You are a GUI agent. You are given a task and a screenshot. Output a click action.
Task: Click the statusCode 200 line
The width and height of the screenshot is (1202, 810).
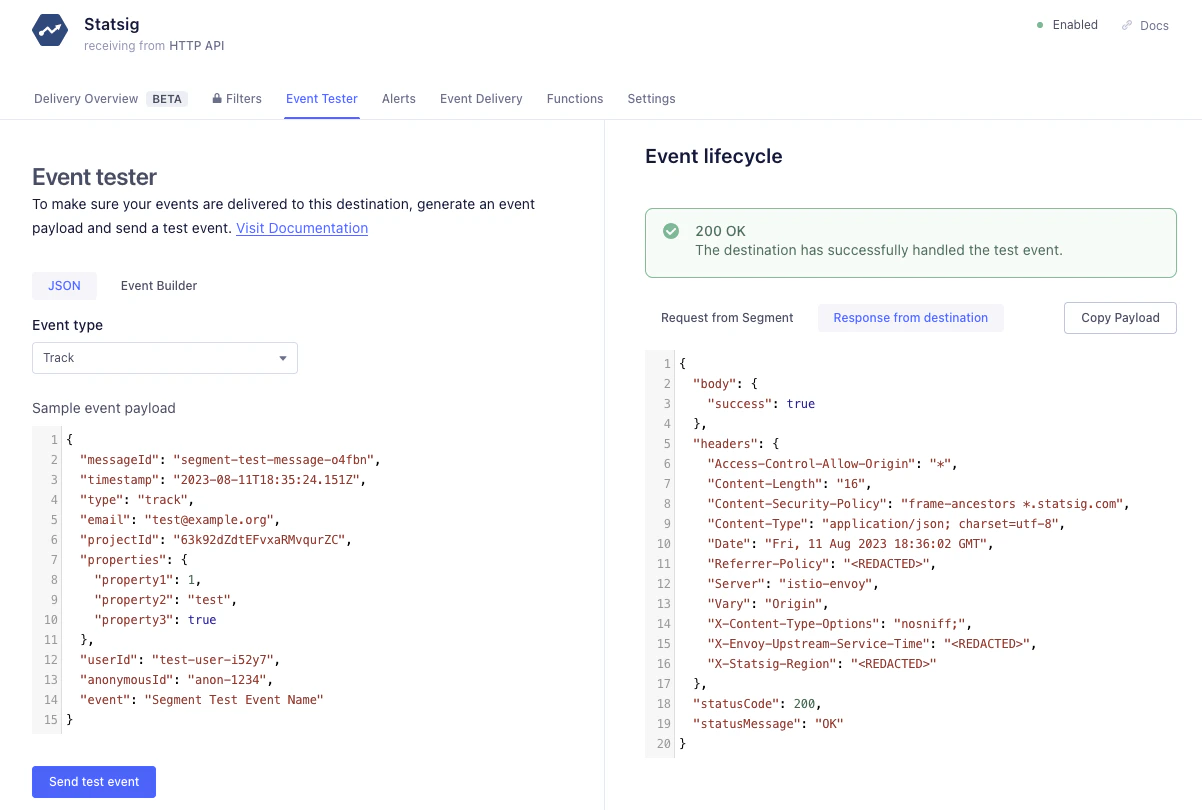pyautogui.click(x=757, y=704)
